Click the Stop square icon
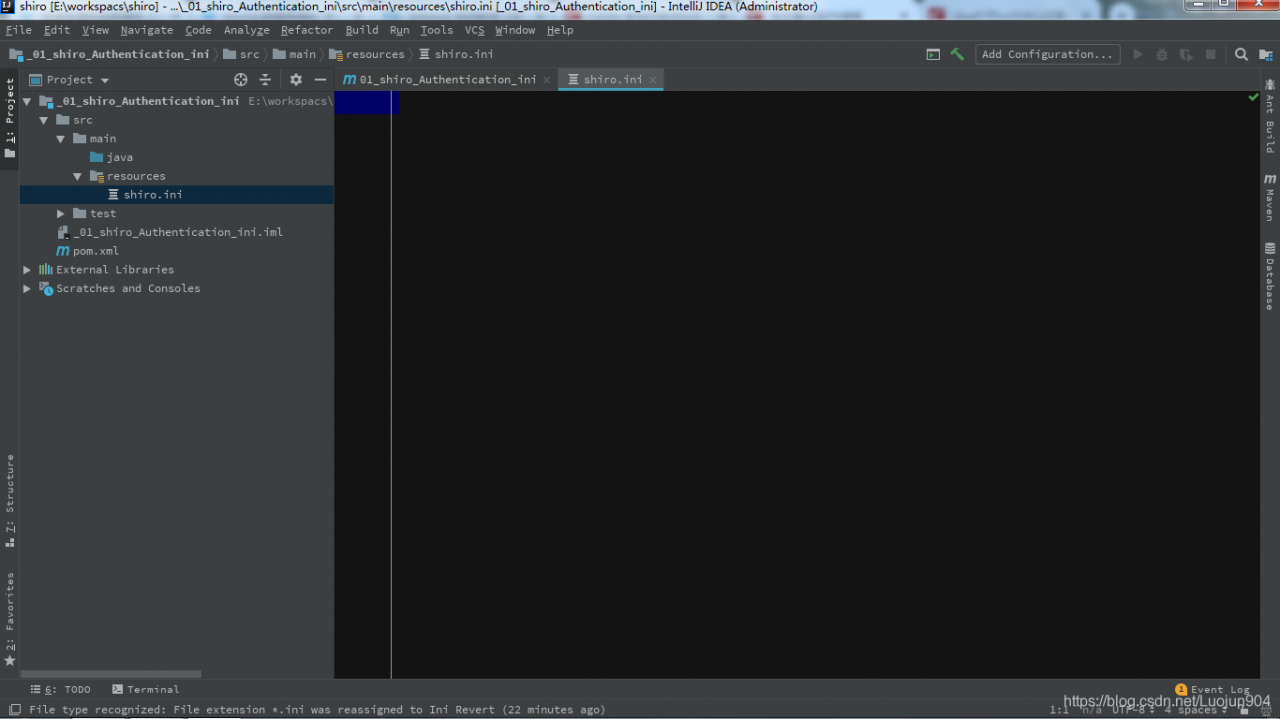Viewport: 1280px width, 719px height. pos(1210,54)
